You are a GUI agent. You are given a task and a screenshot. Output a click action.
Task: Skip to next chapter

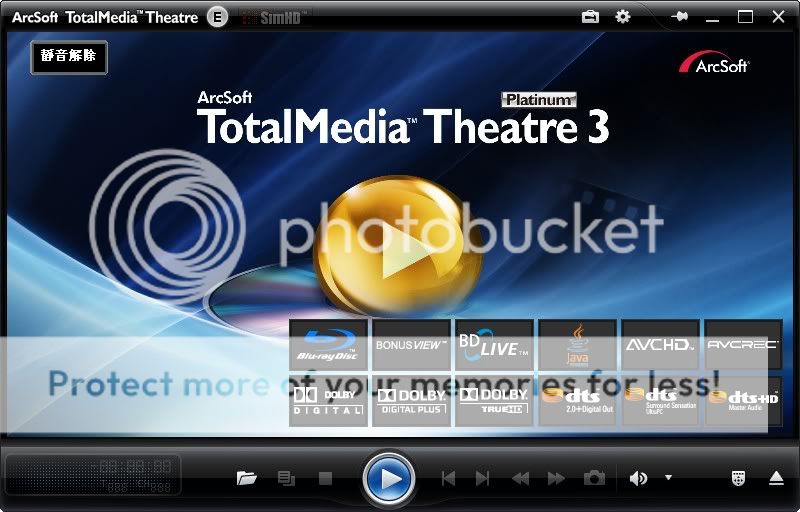point(482,478)
